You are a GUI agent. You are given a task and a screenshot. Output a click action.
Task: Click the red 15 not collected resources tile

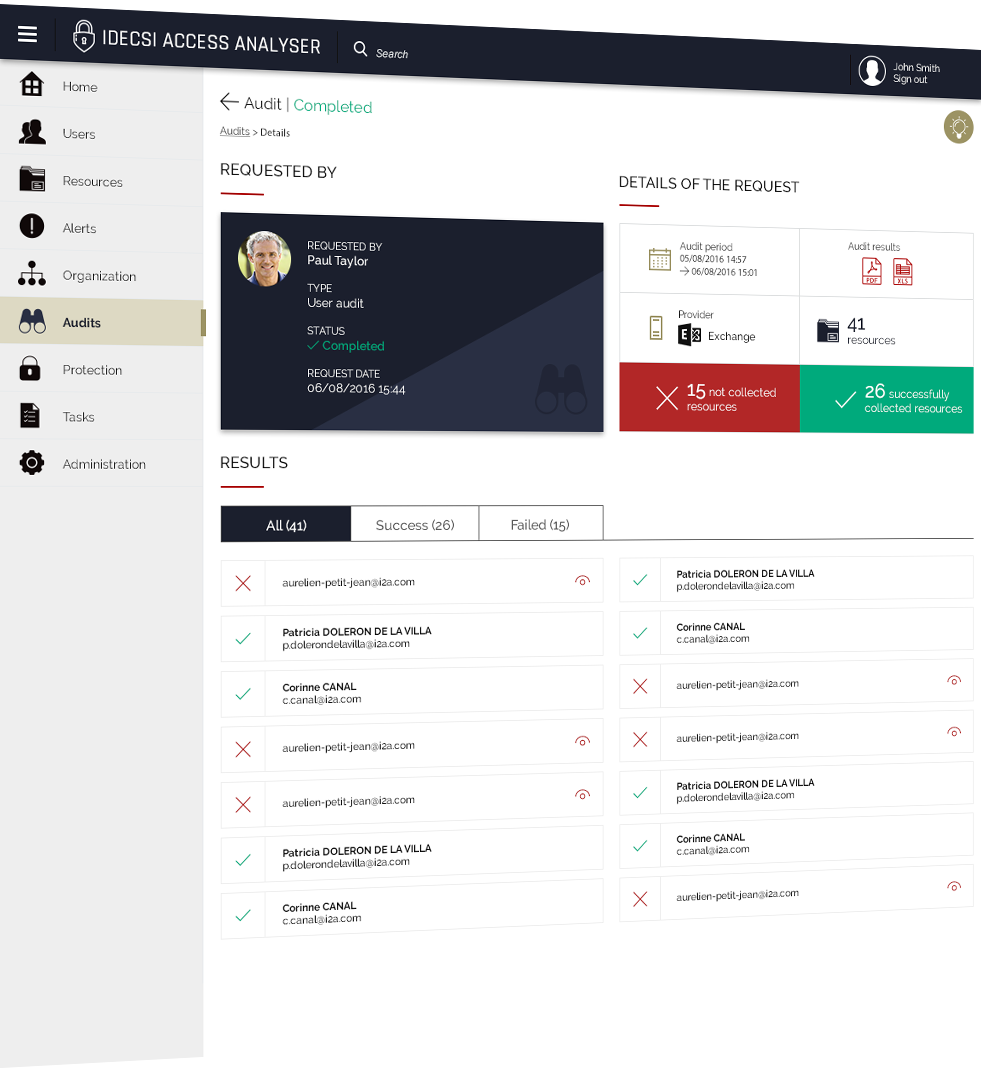click(709, 398)
